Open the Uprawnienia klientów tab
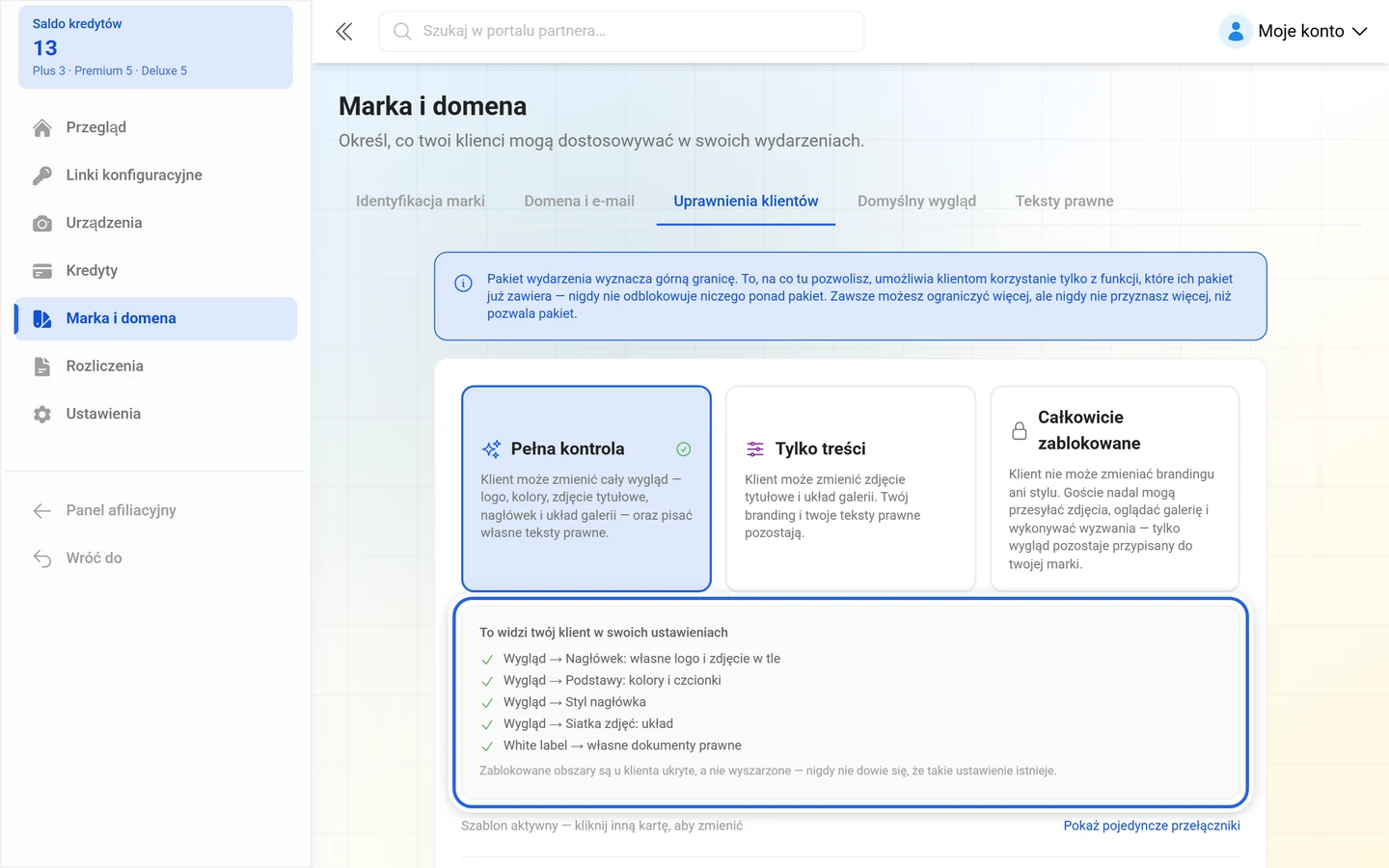Image resolution: width=1389 pixels, height=868 pixels. pyautogui.click(x=746, y=201)
